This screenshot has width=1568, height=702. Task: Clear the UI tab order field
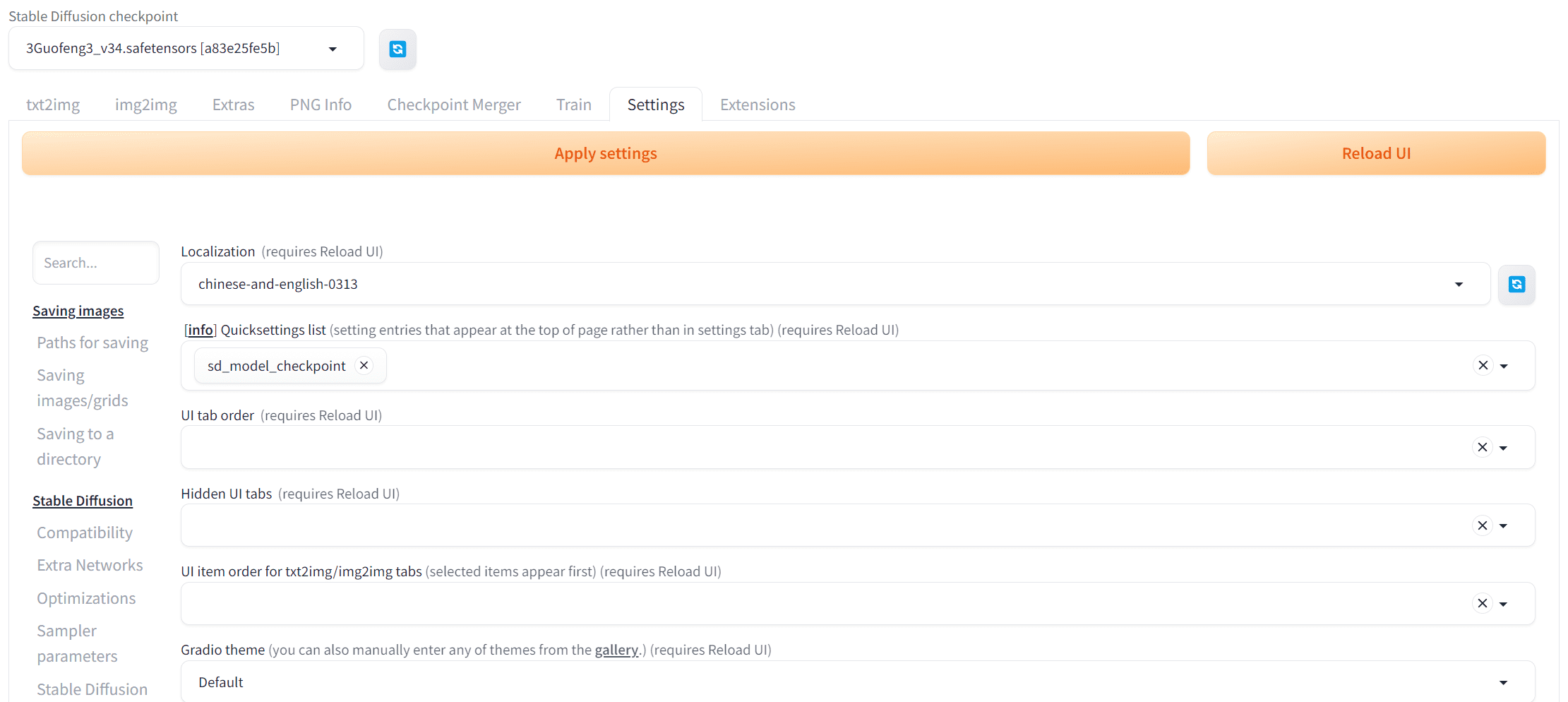tap(1483, 447)
